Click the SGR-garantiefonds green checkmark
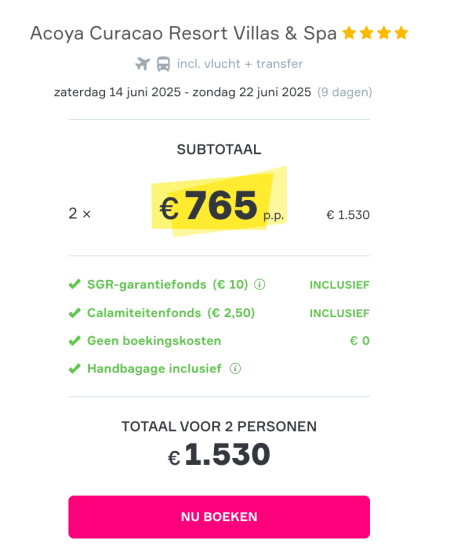This screenshot has height=553, width=450. coord(74,284)
